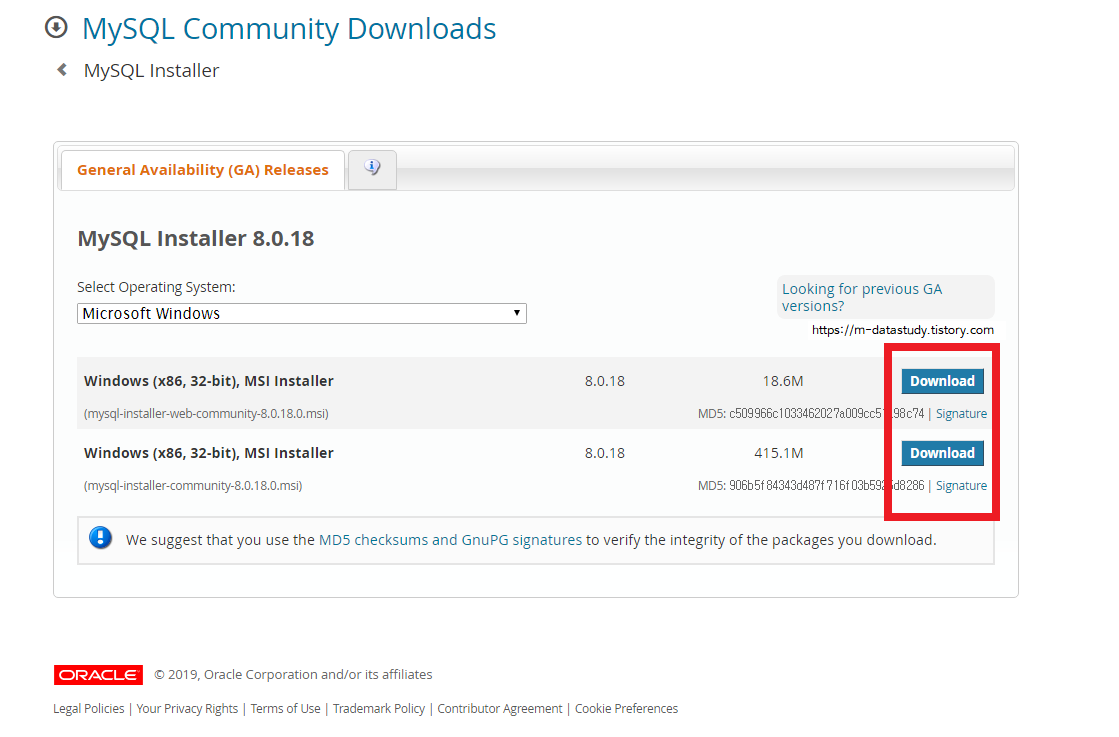
Task: Open Terms of Use footer link
Action: tap(285, 708)
